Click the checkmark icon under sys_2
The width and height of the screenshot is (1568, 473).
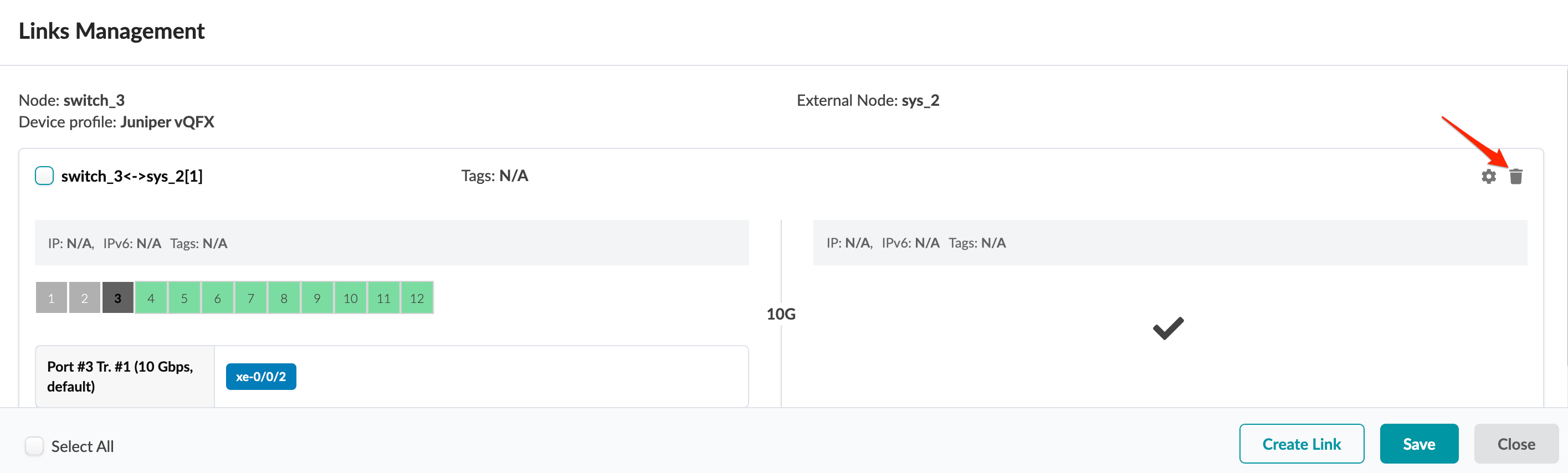1168,329
